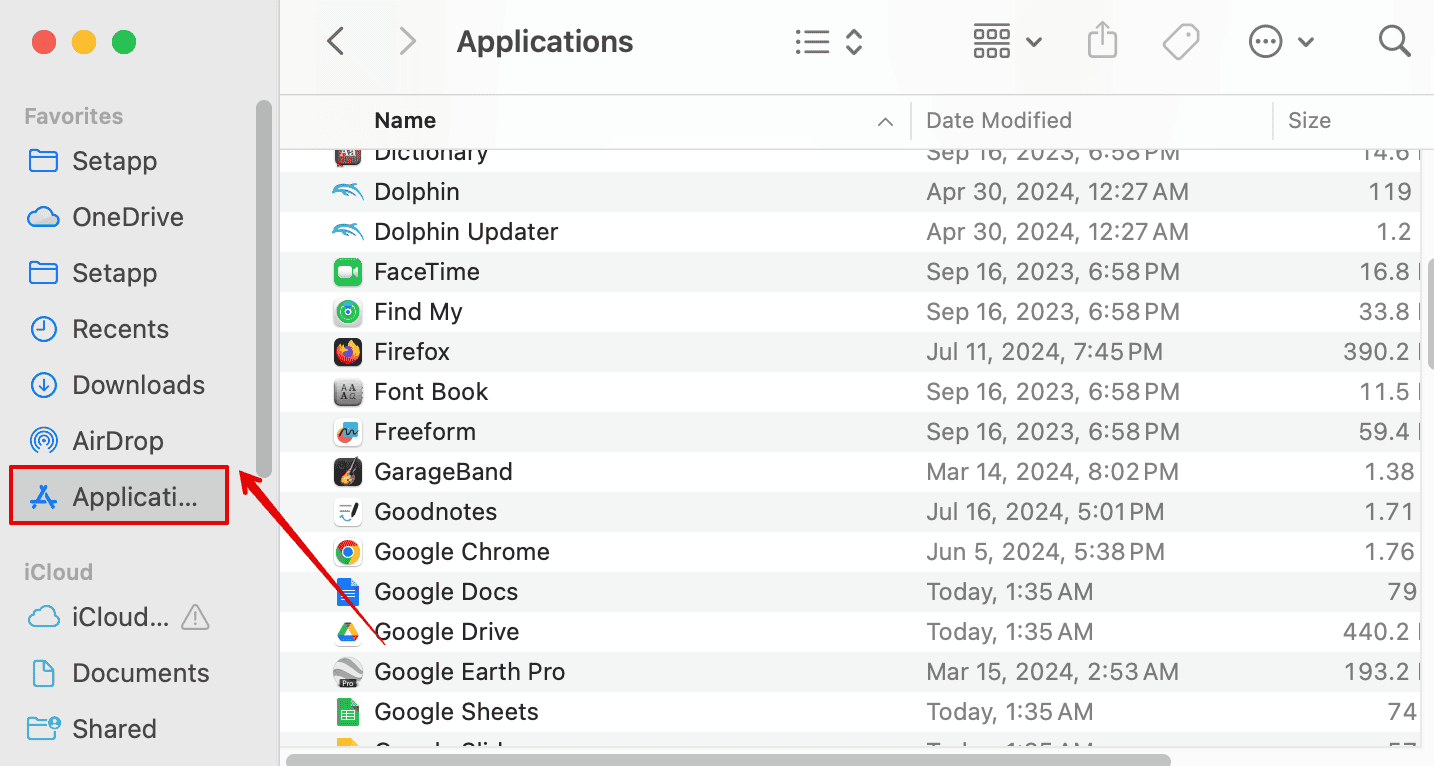Open the list view switcher dropdown
1434x766 pixels.
tap(828, 42)
